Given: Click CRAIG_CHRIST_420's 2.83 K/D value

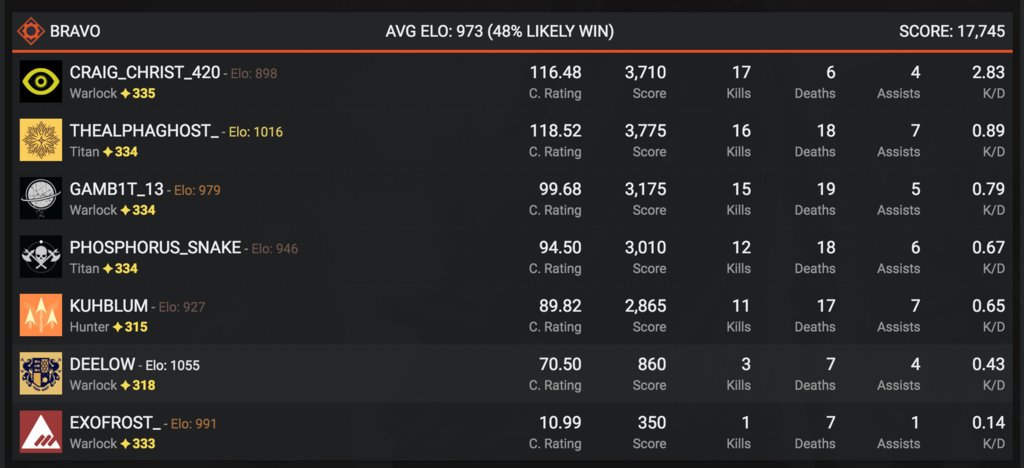Looking at the screenshot, I should [x=989, y=72].
